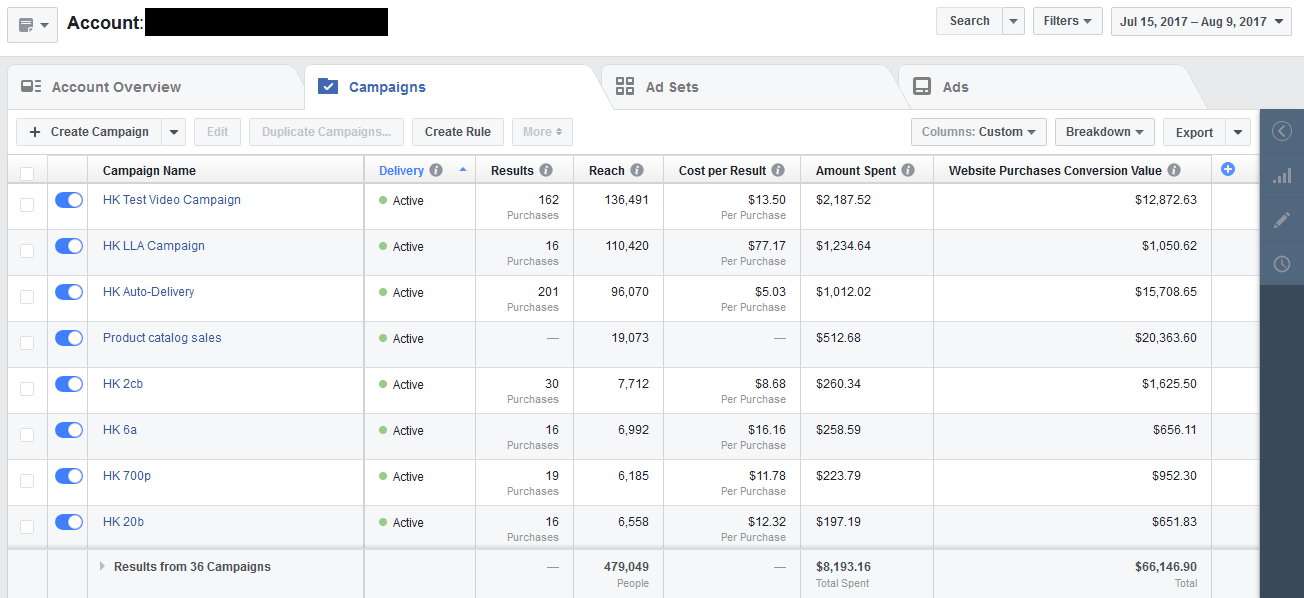Open the charts icon in right sidebar
1304x598 pixels.
[1281, 176]
